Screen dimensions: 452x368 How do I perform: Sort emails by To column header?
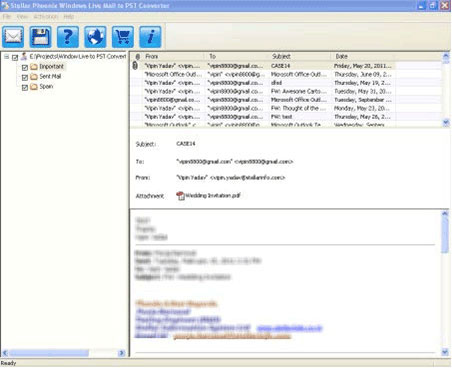pyautogui.click(x=237, y=56)
